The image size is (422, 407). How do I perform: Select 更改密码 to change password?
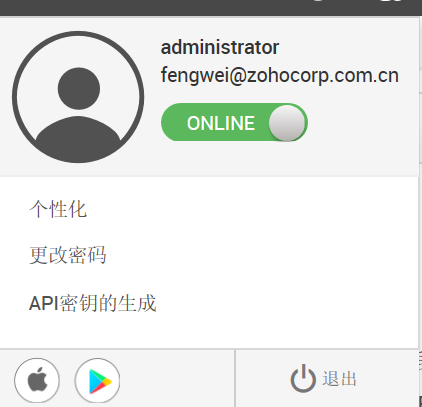pos(68,255)
